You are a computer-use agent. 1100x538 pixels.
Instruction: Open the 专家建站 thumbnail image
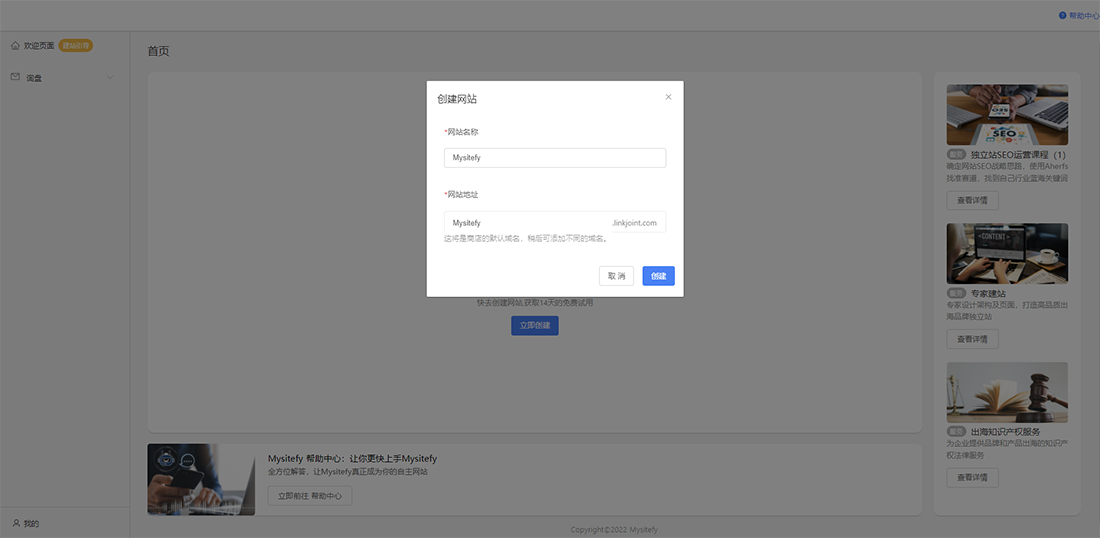tap(1007, 253)
